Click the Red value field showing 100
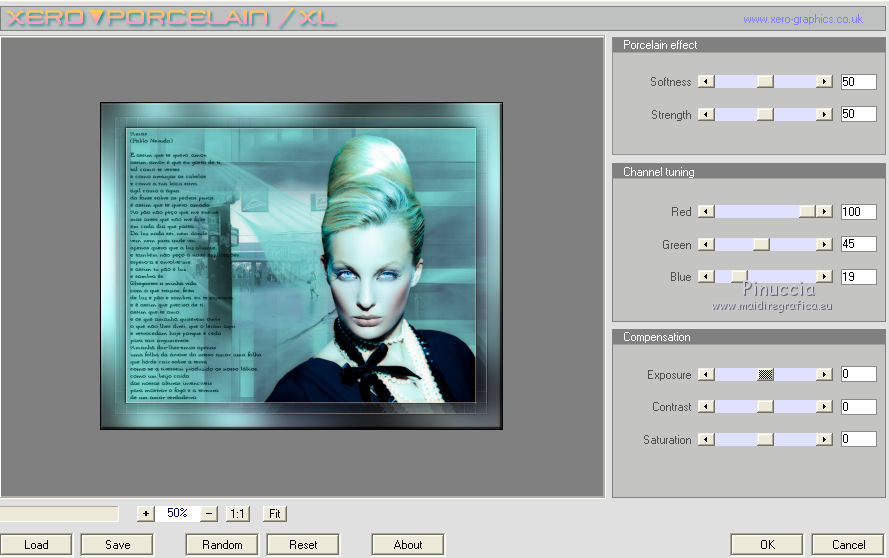Screen dimensions: 889x558 pyautogui.click(x=858, y=212)
